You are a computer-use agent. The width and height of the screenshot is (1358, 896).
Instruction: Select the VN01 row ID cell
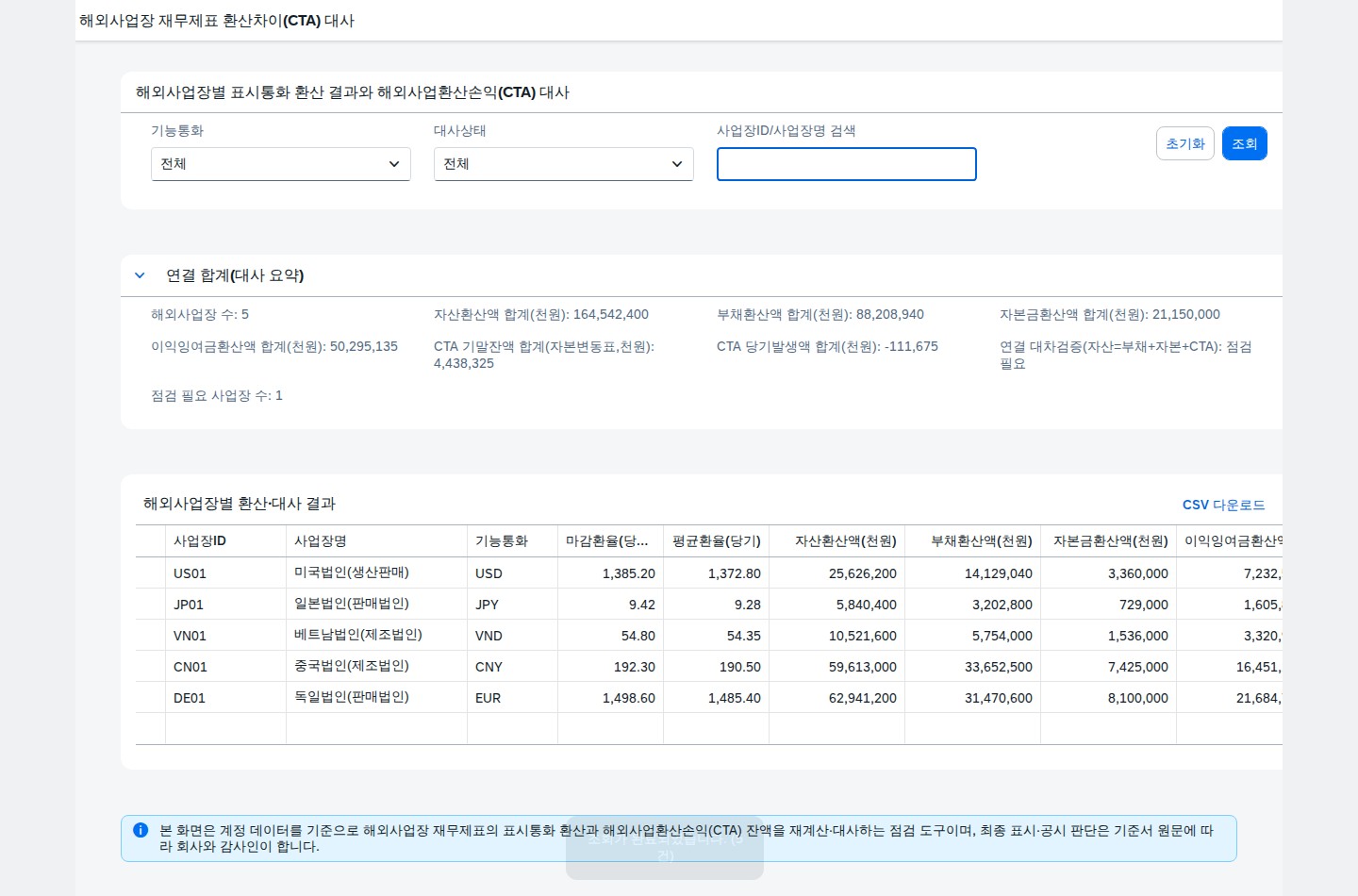point(226,636)
